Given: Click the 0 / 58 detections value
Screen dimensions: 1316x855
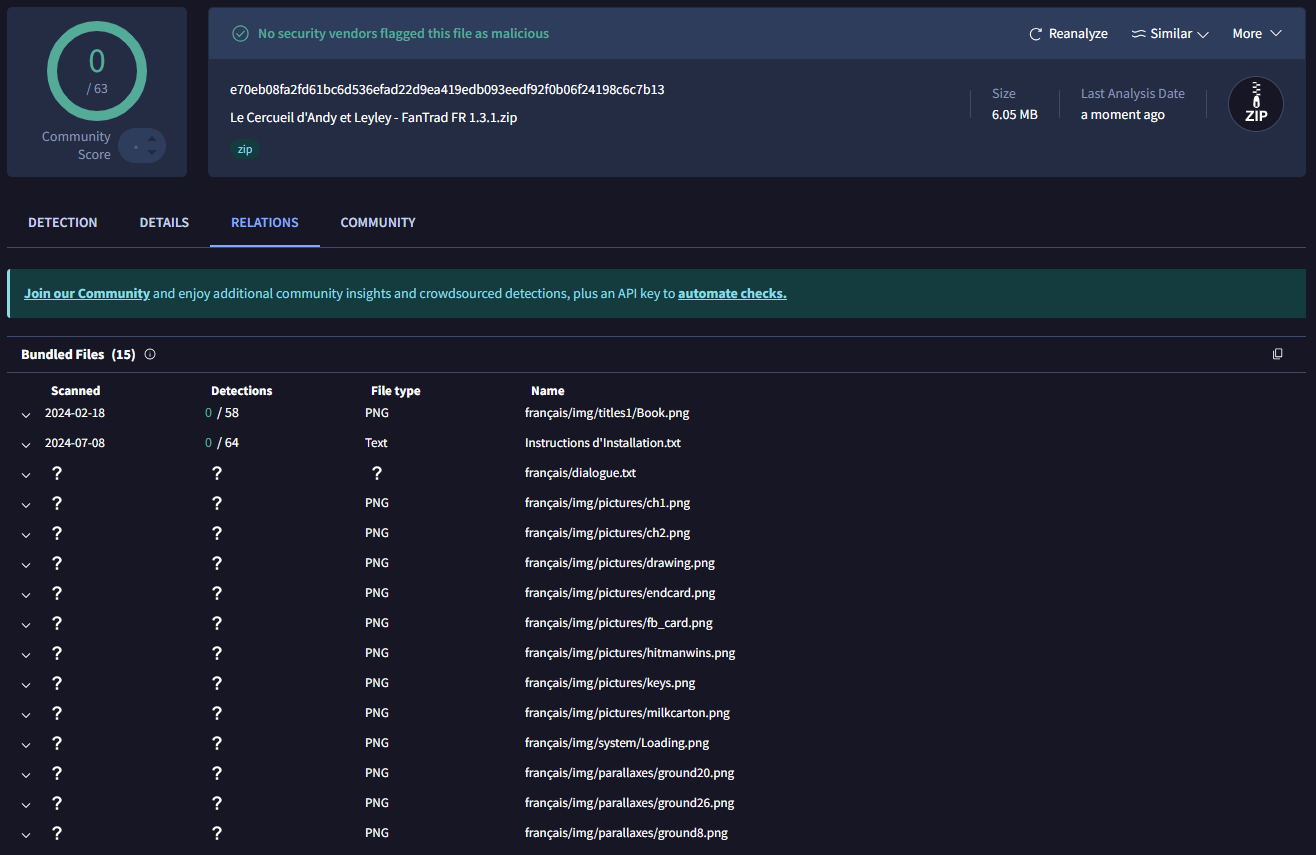Looking at the screenshot, I should [222, 413].
